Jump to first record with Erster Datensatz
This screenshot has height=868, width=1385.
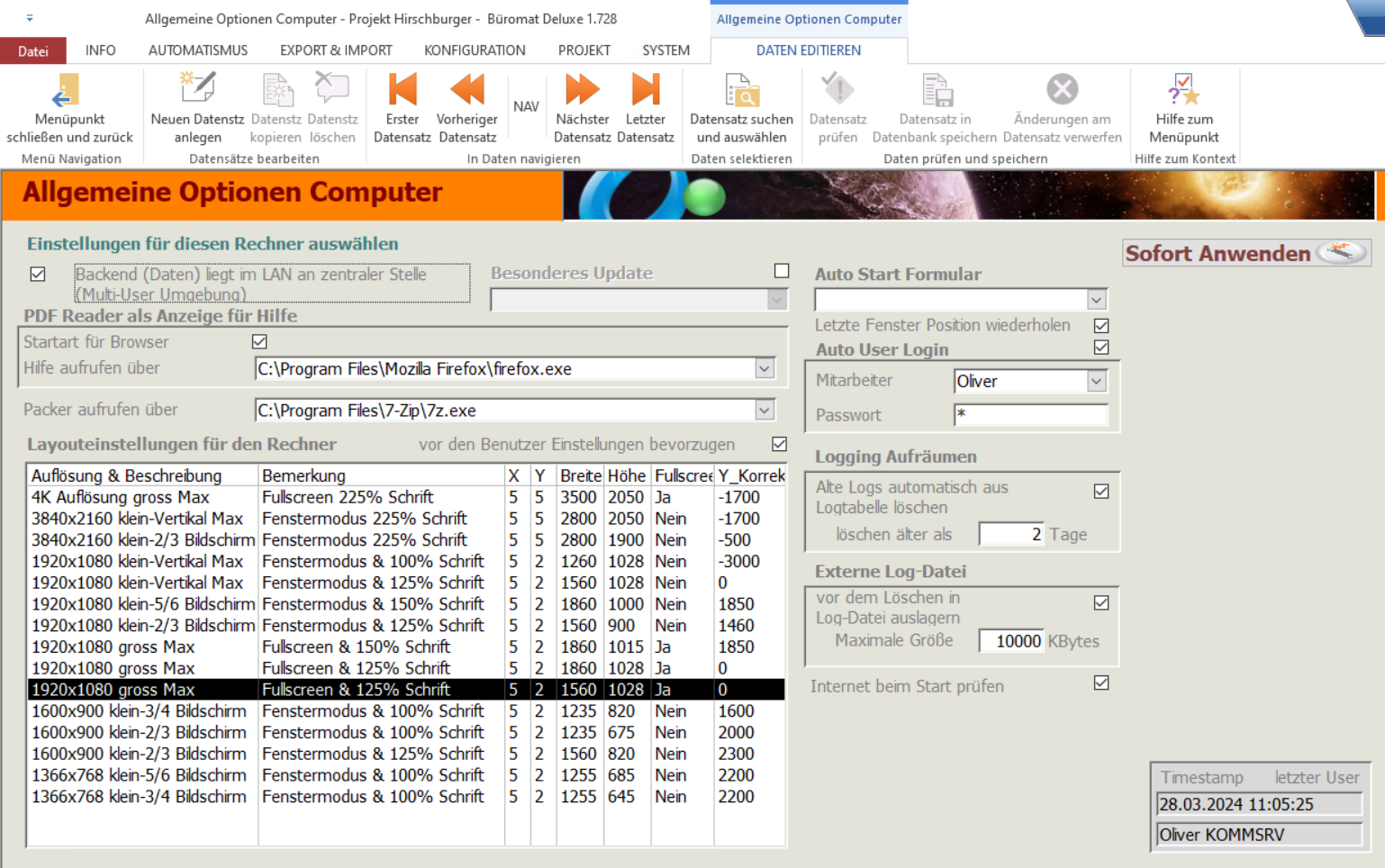[402, 91]
